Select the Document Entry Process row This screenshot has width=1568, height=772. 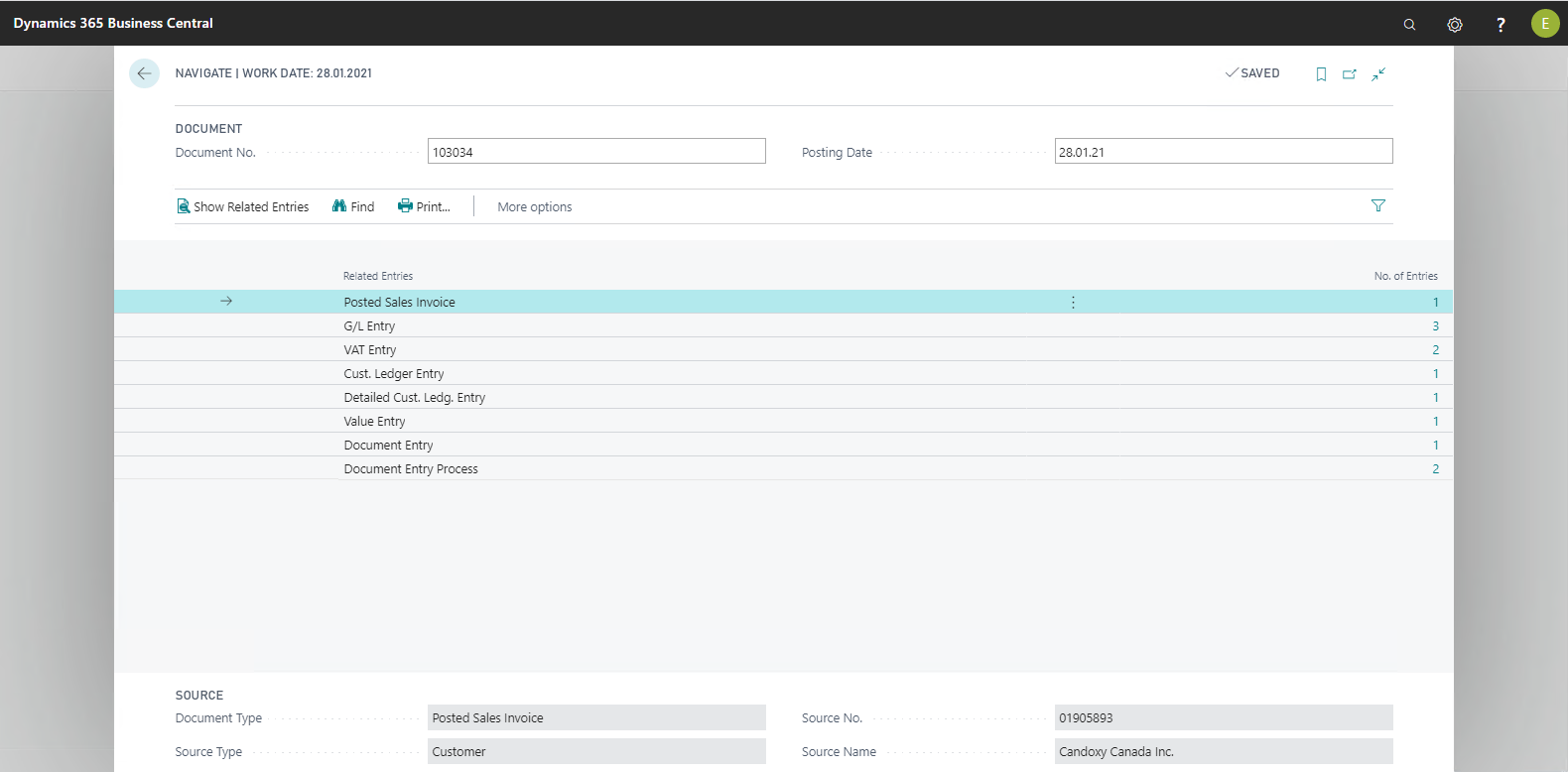[411, 469]
